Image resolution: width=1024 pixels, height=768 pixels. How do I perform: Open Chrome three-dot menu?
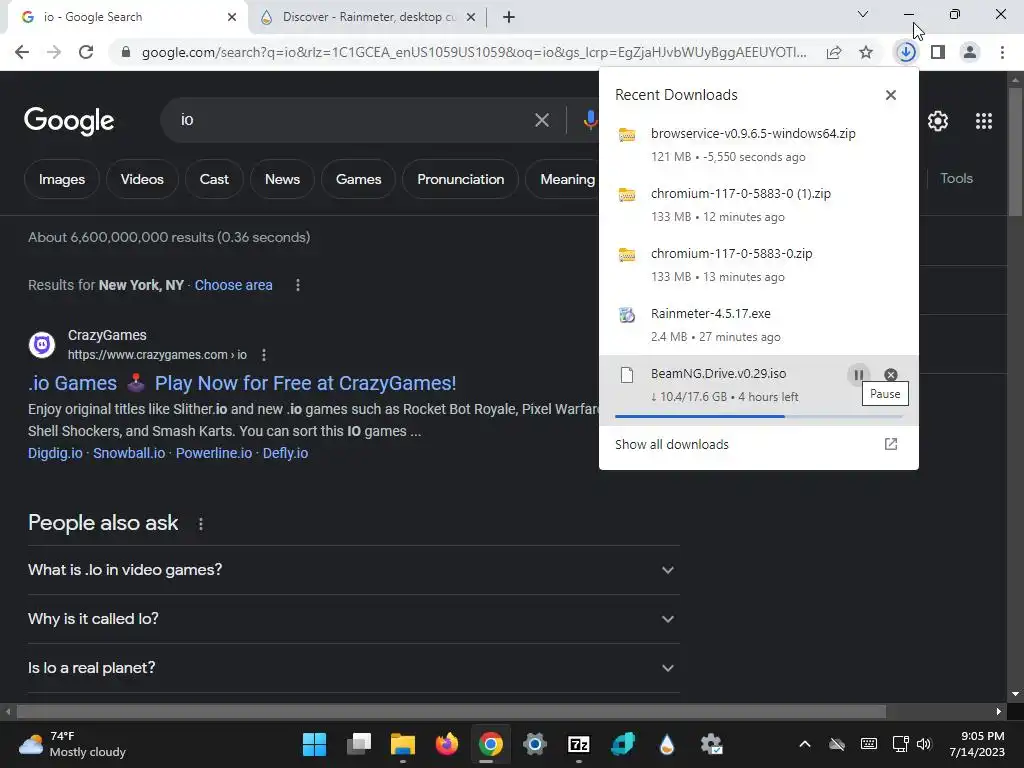point(1002,52)
